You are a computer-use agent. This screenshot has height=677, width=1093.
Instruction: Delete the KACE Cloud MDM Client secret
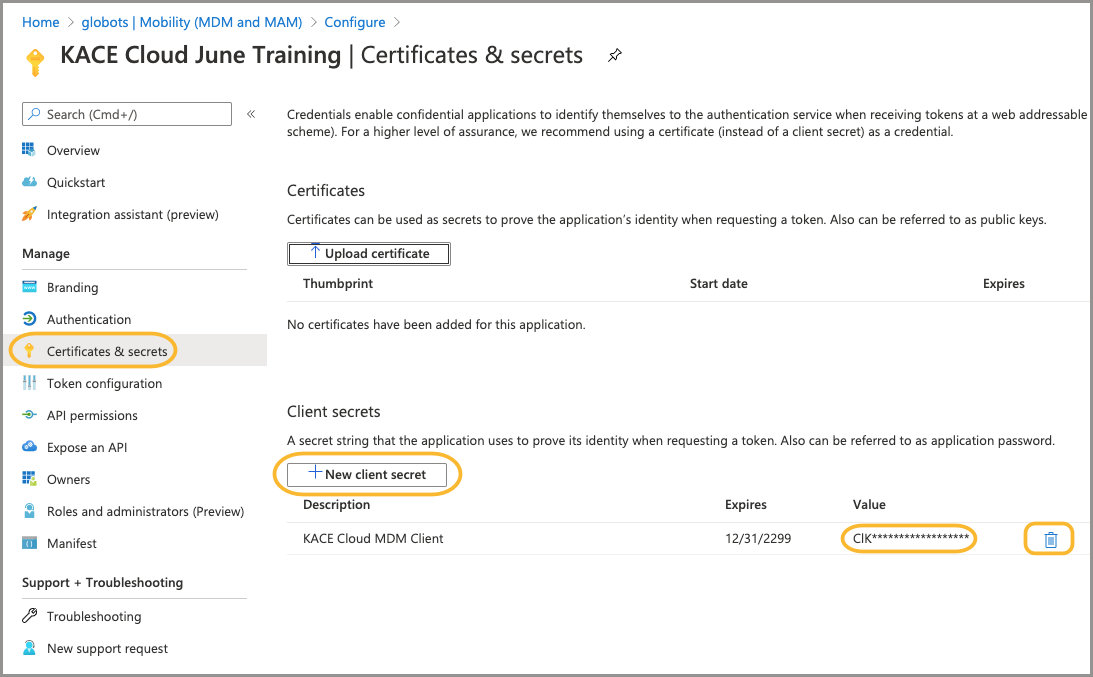click(x=1050, y=540)
